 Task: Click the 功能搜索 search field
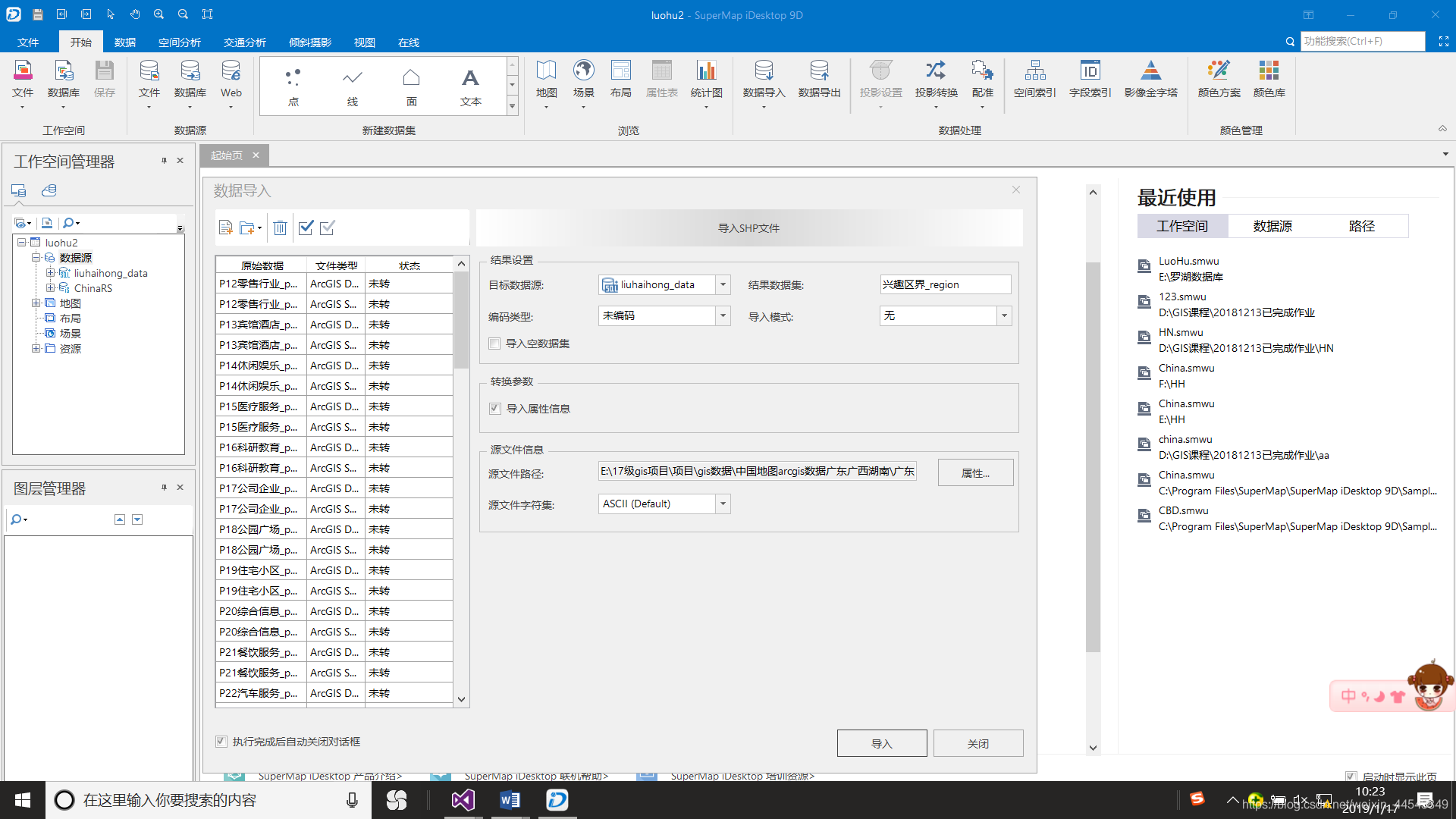(1363, 41)
